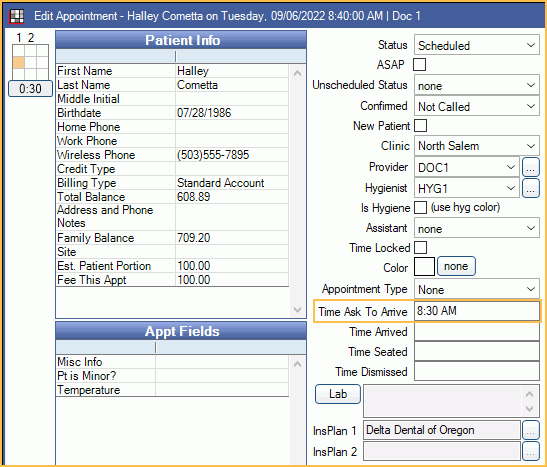Click the Time Ask To Arrive field
The width and height of the screenshot is (547, 467).
[x=477, y=311]
